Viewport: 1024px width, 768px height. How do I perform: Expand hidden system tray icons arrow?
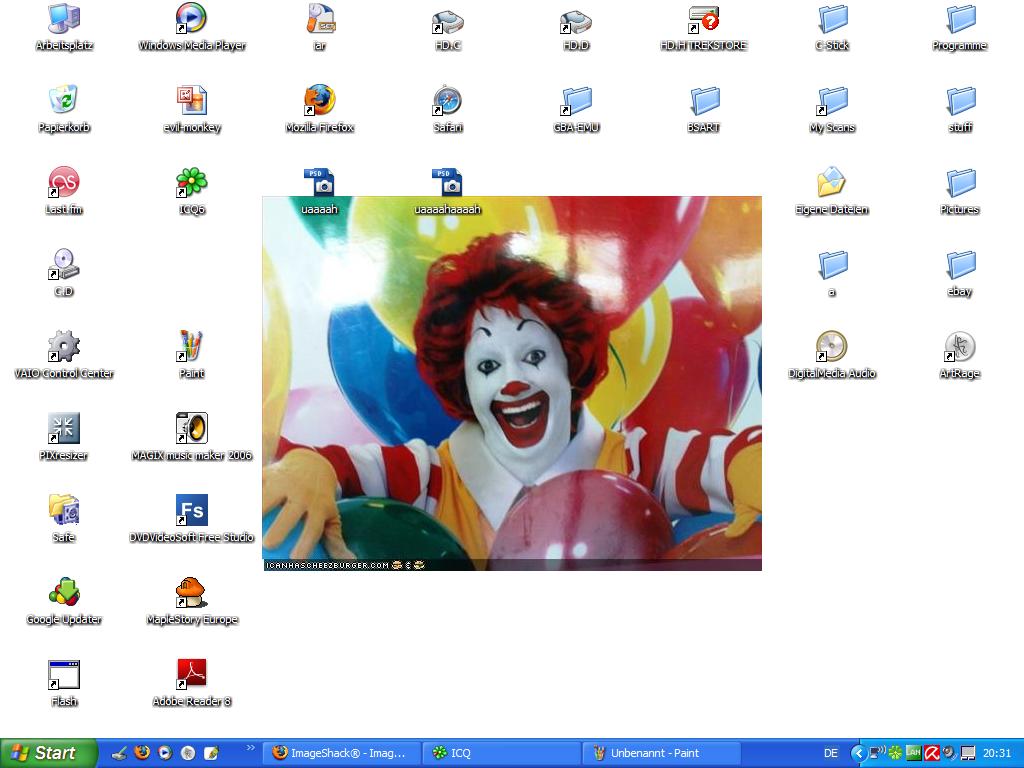click(x=858, y=753)
